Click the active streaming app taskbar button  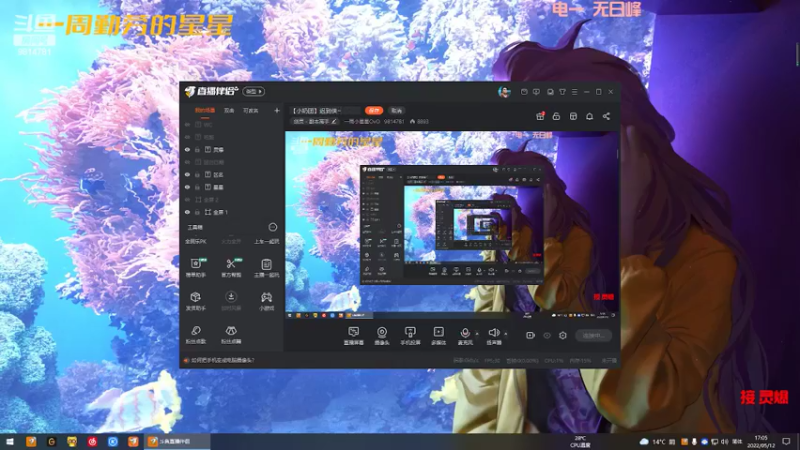pos(179,441)
